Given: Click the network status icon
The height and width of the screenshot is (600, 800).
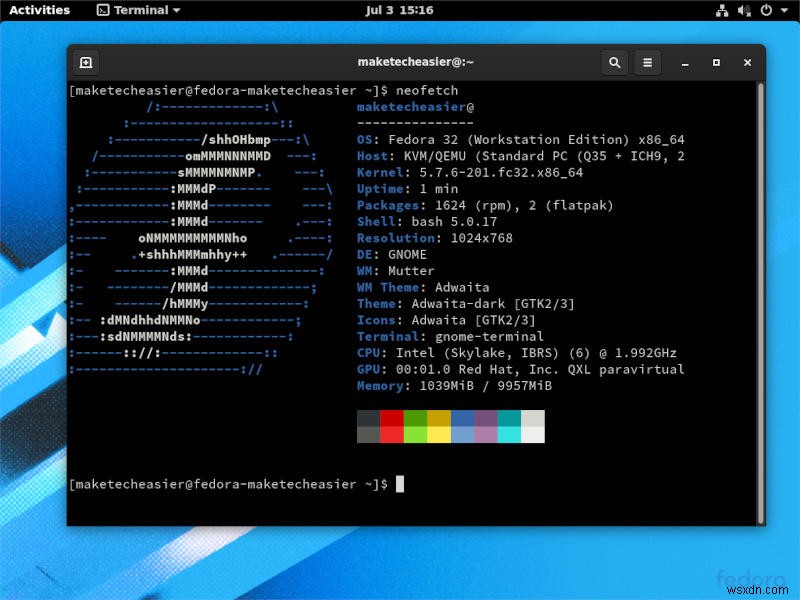Looking at the screenshot, I should (x=721, y=10).
